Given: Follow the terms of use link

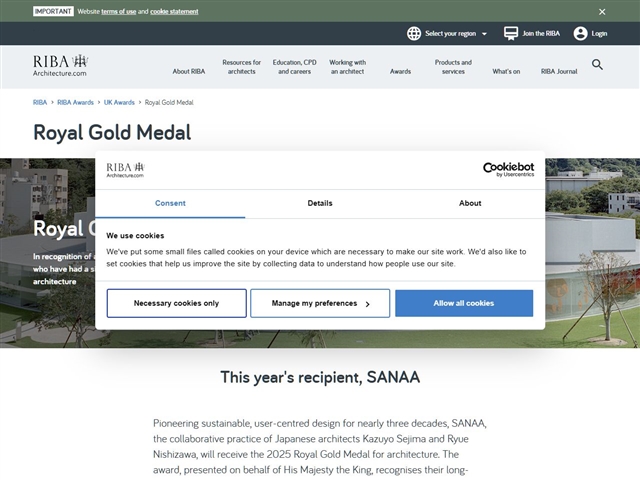Looking at the screenshot, I should tap(118, 11).
